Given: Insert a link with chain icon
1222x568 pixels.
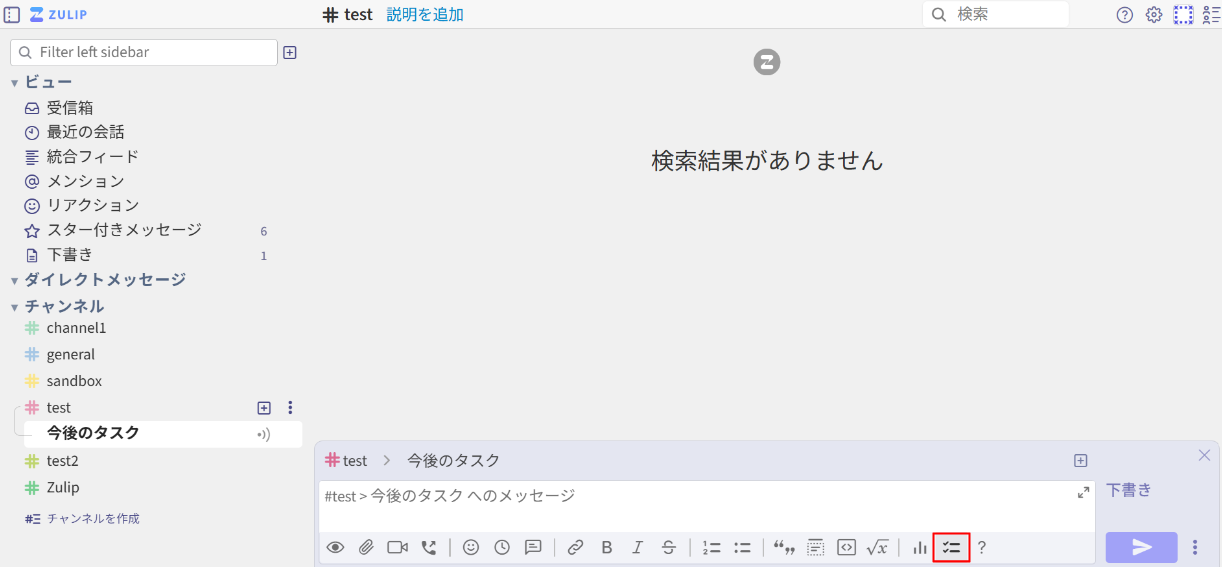Looking at the screenshot, I should point(575,547).
